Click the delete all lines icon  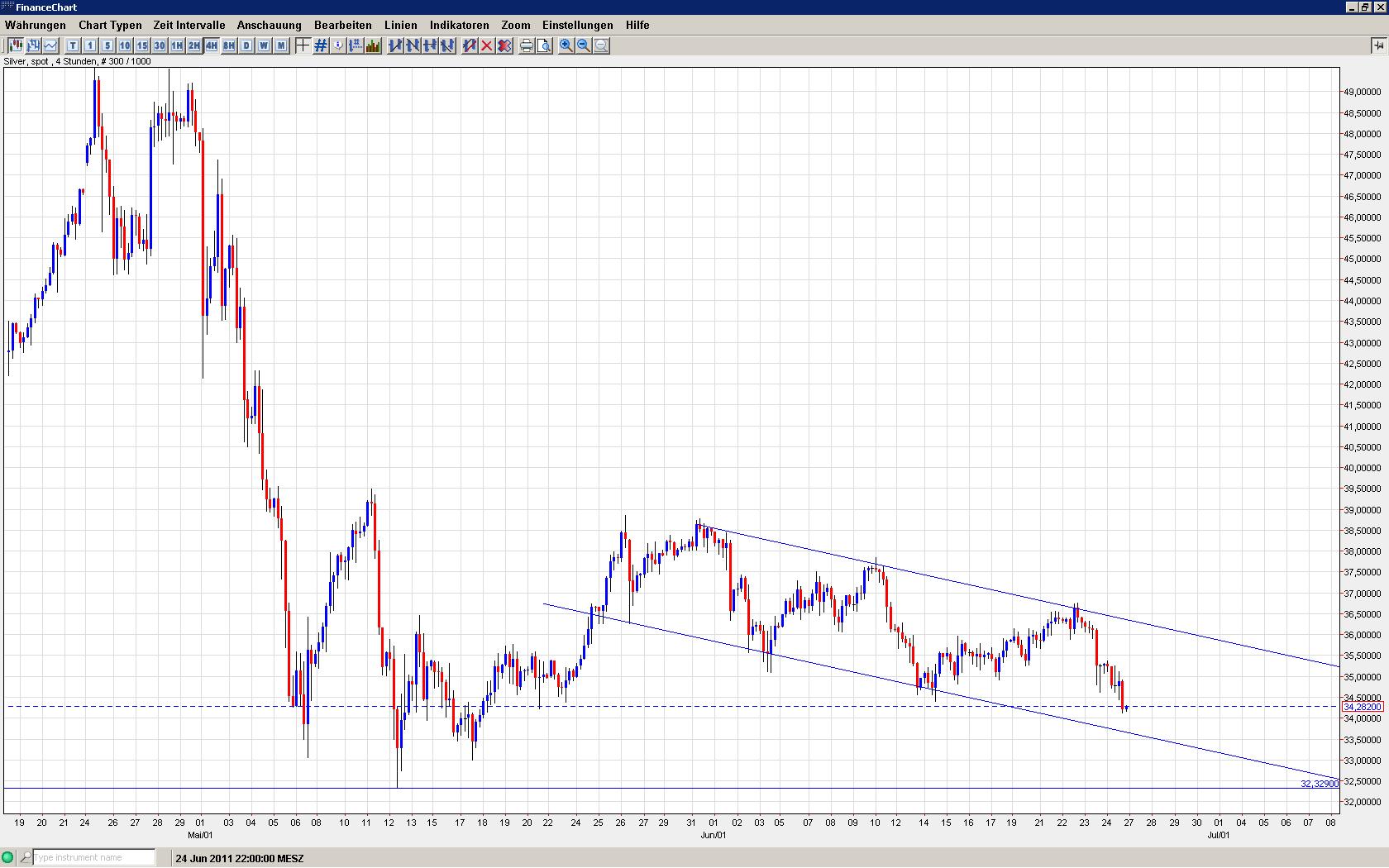(504, 45)
